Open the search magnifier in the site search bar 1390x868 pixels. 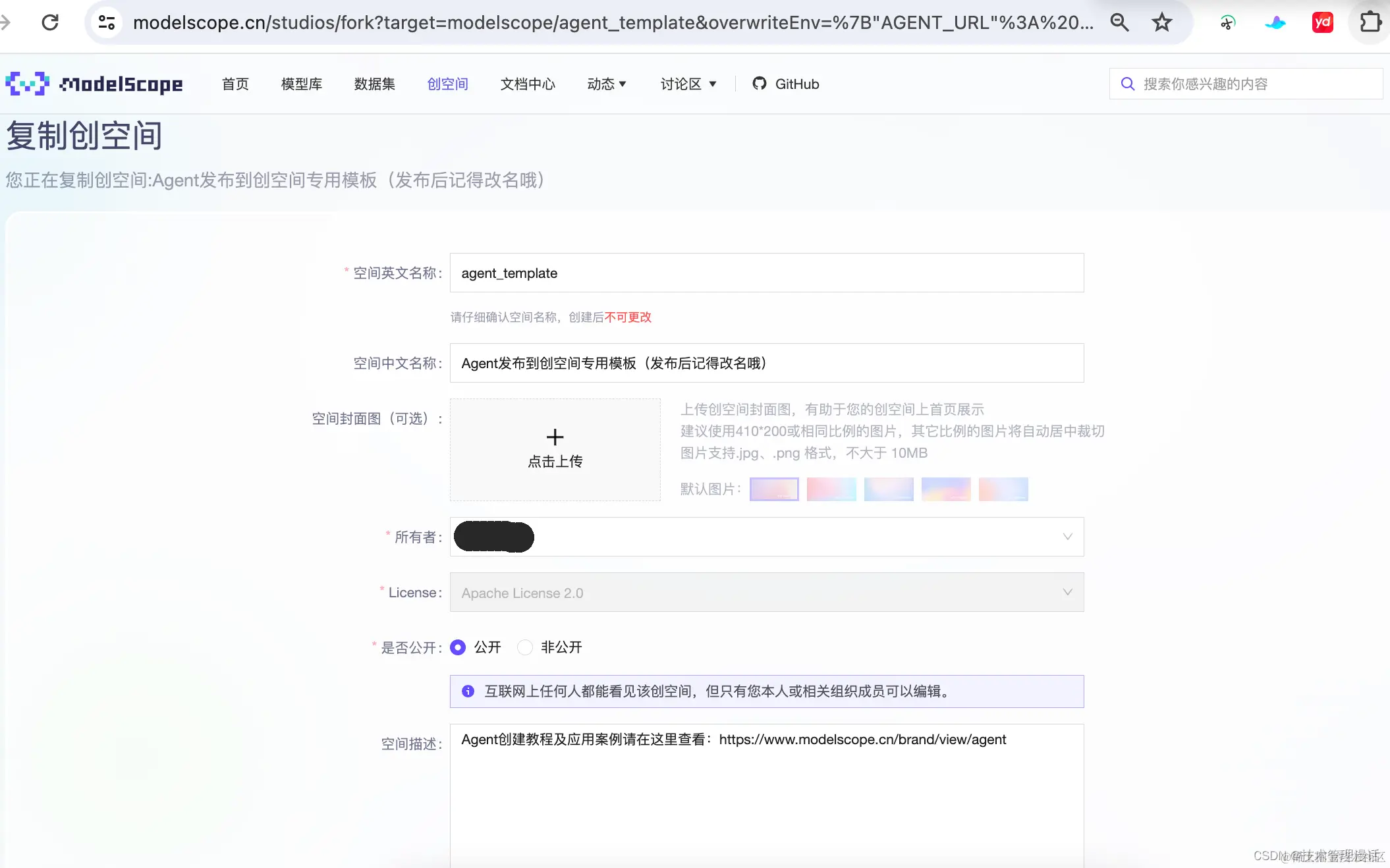[1128, 84]
